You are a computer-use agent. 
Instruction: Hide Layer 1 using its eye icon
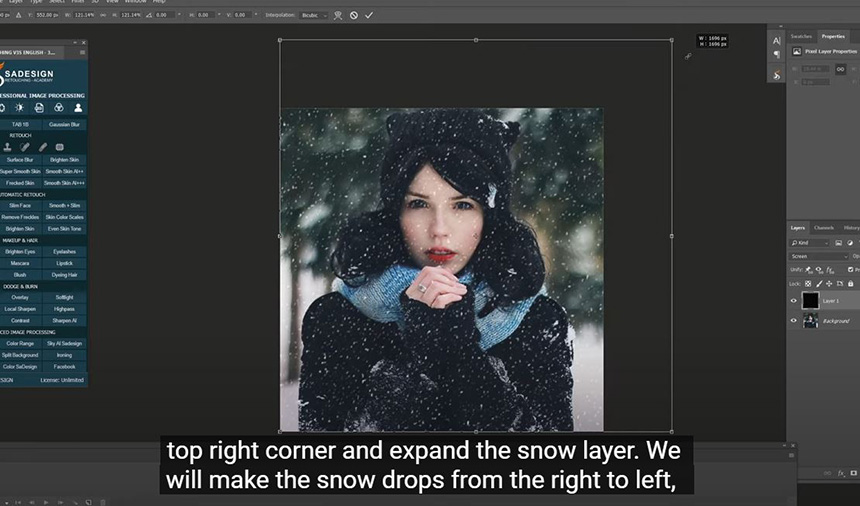click(x=794, y=300)
